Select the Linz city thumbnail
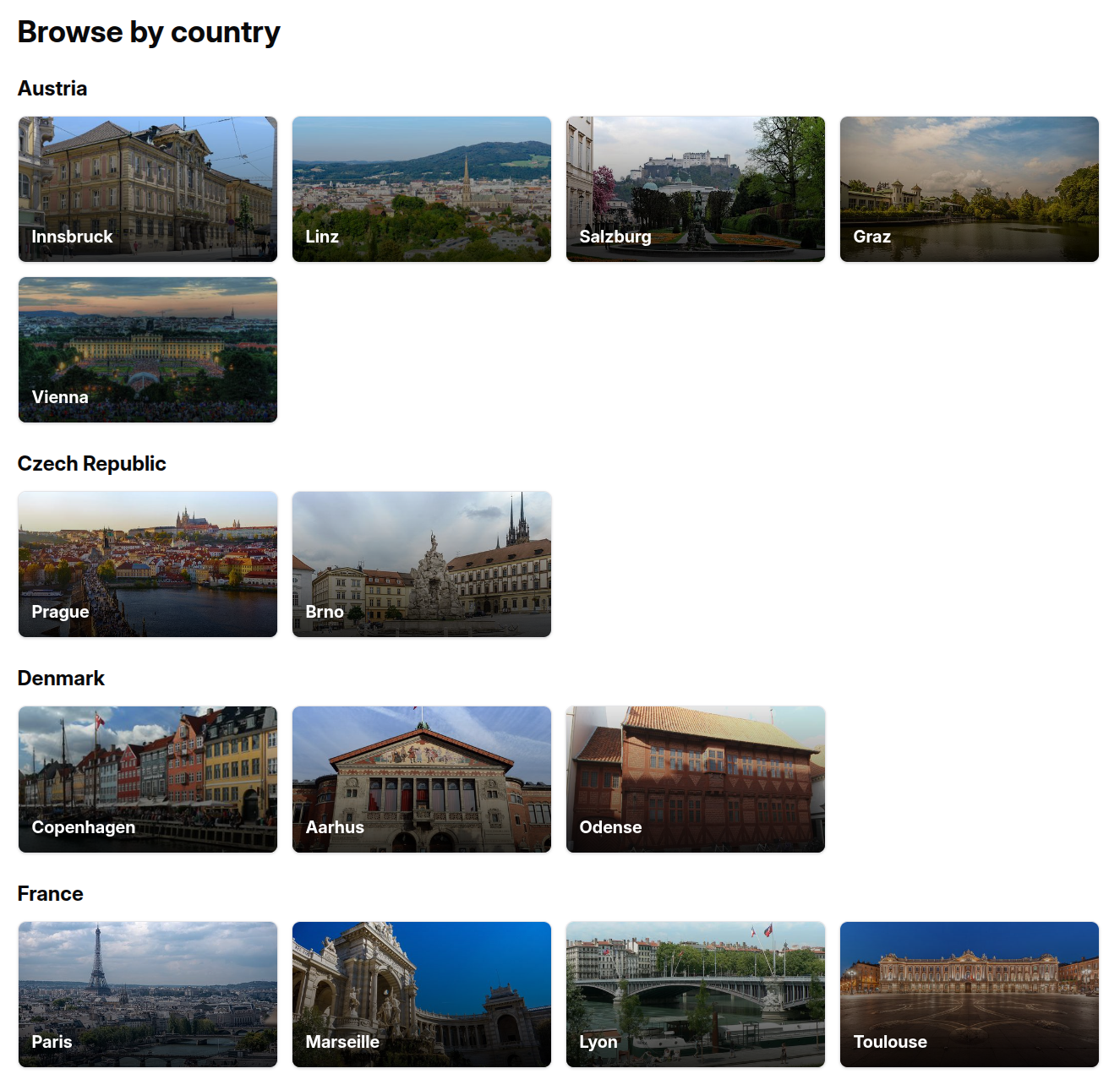This screenshot has height=1074, width=1120. (422, 189)
